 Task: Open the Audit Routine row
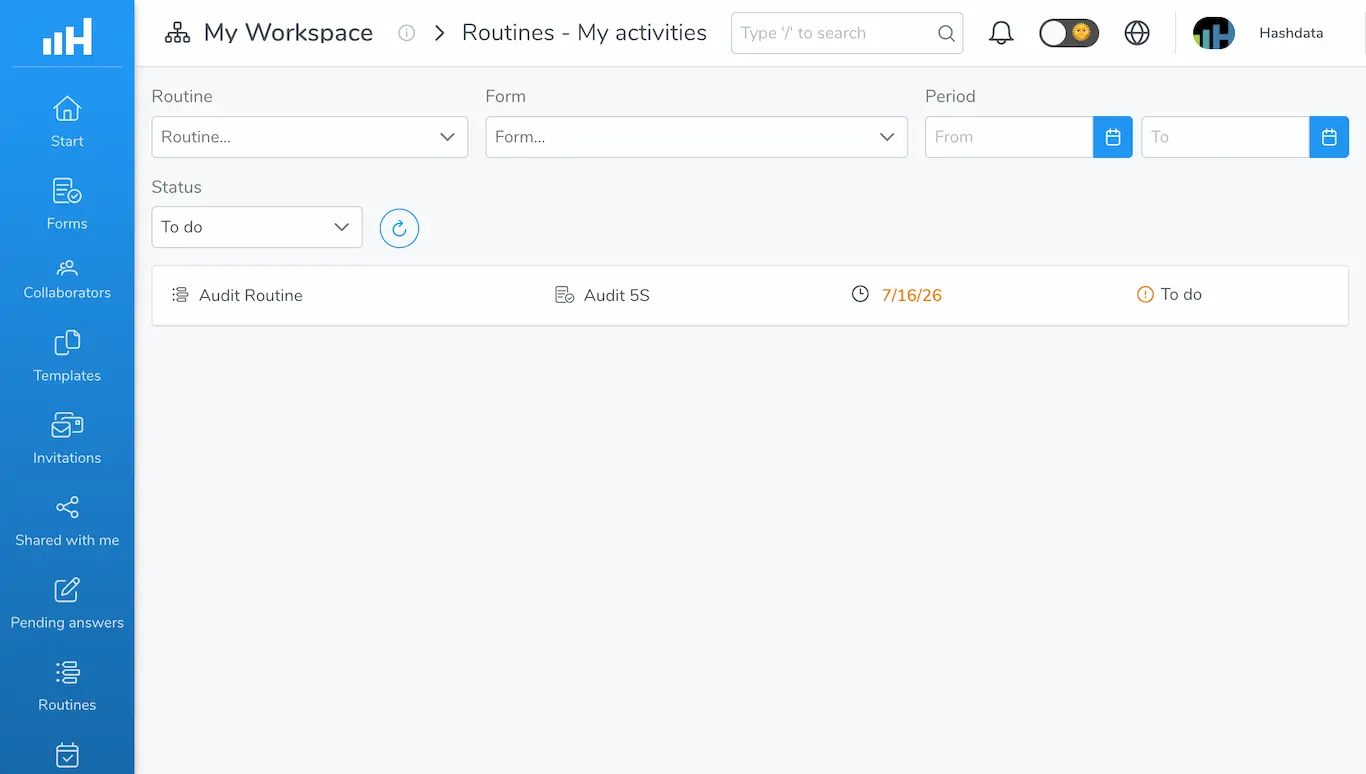click(x=750, y=295)
